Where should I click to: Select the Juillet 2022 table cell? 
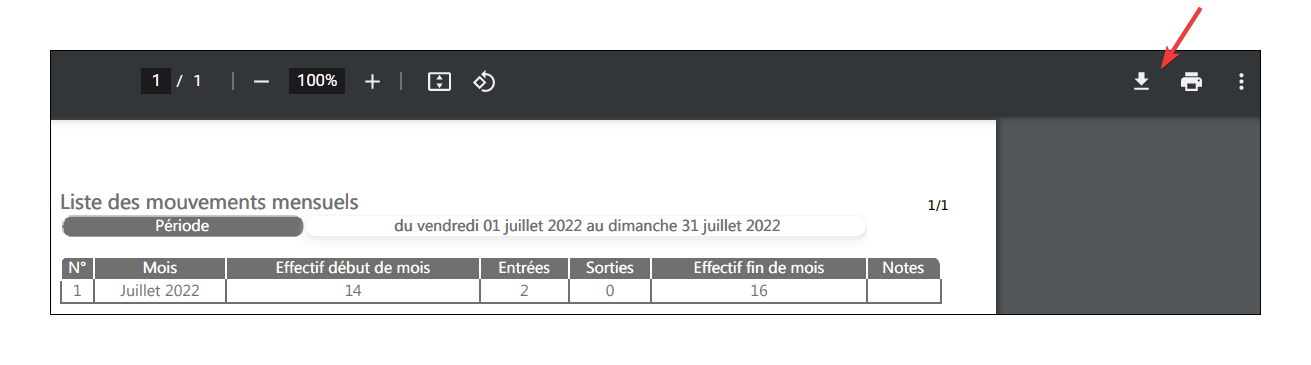click(160, 291)
